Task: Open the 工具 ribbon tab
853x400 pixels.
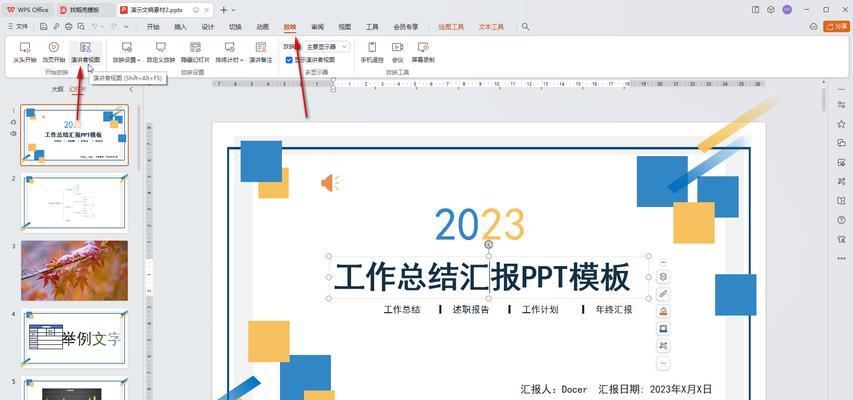Action: click(372, 27)
